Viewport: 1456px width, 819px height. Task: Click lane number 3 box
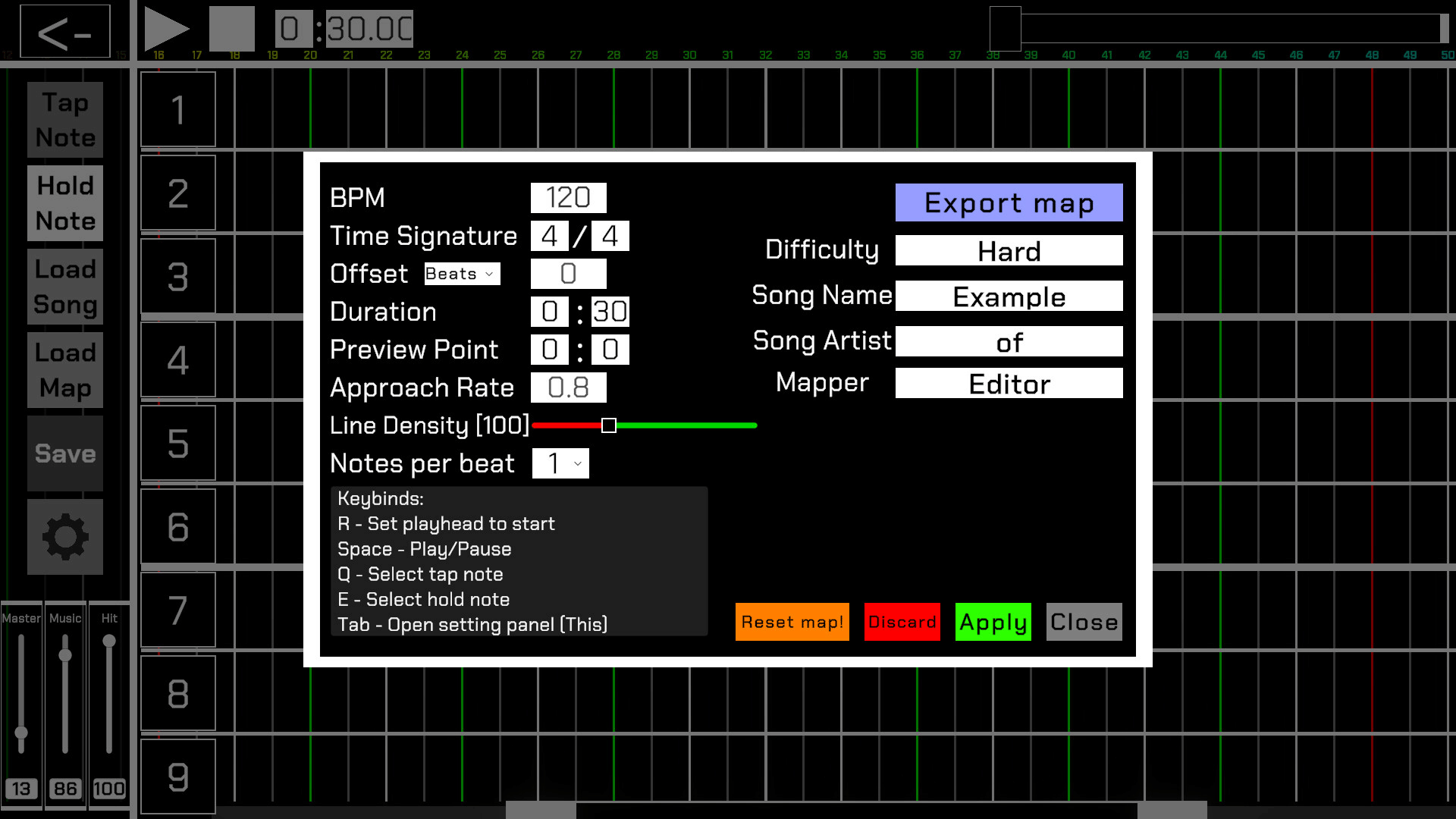178,276
